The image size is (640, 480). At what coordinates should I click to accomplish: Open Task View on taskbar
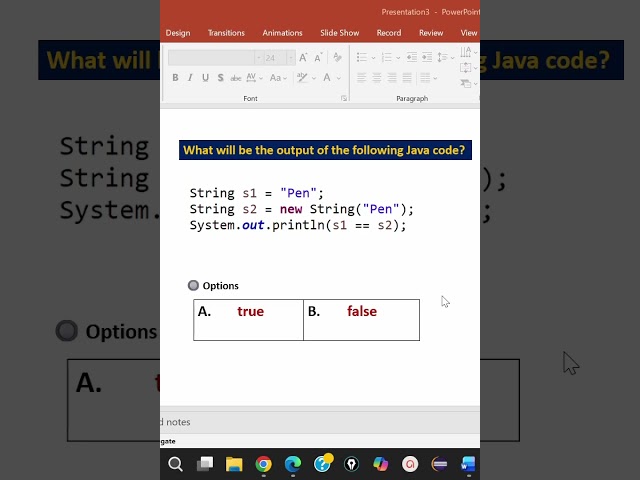pos(205,464)
